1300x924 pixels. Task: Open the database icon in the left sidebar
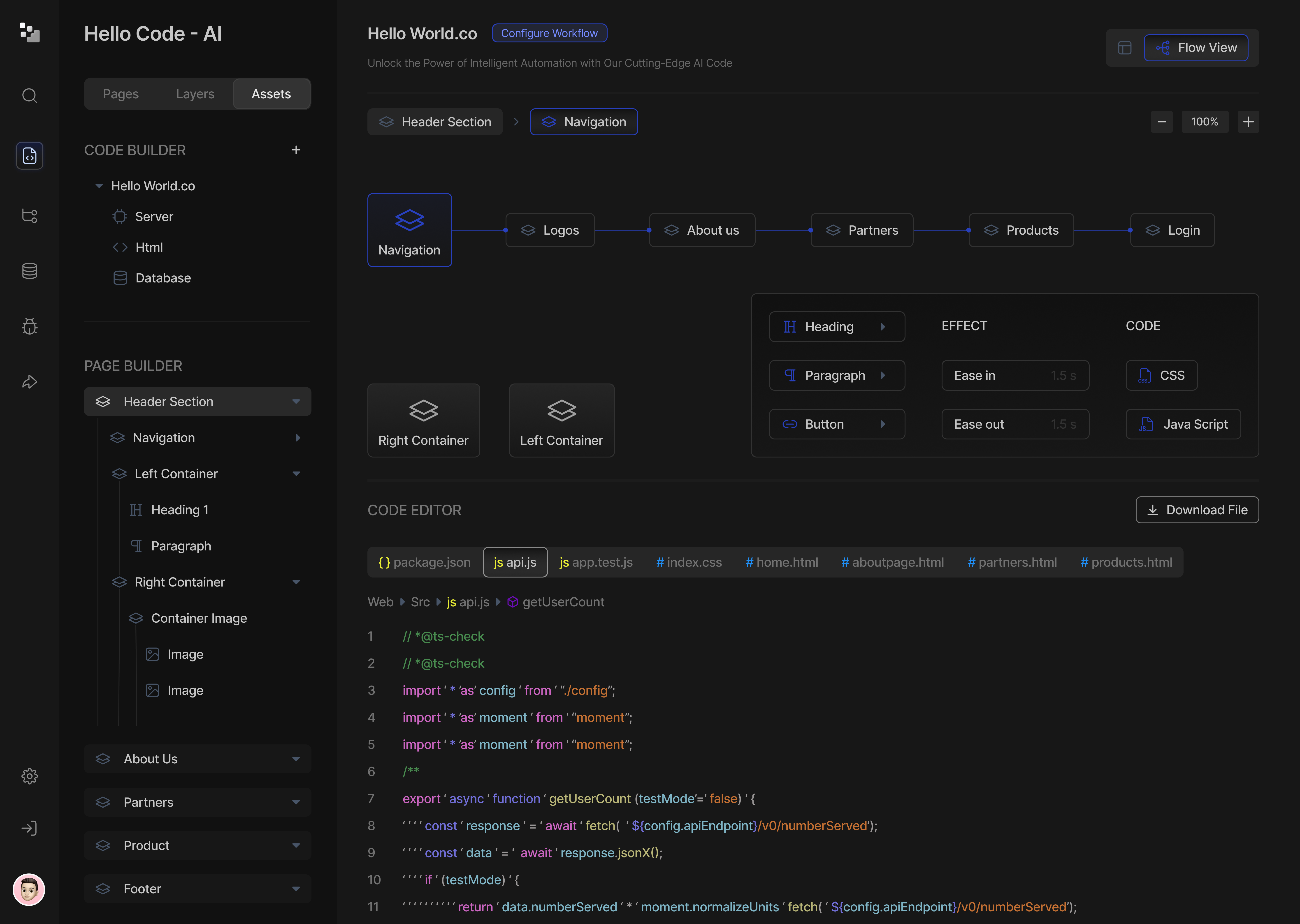click(29, 271)
